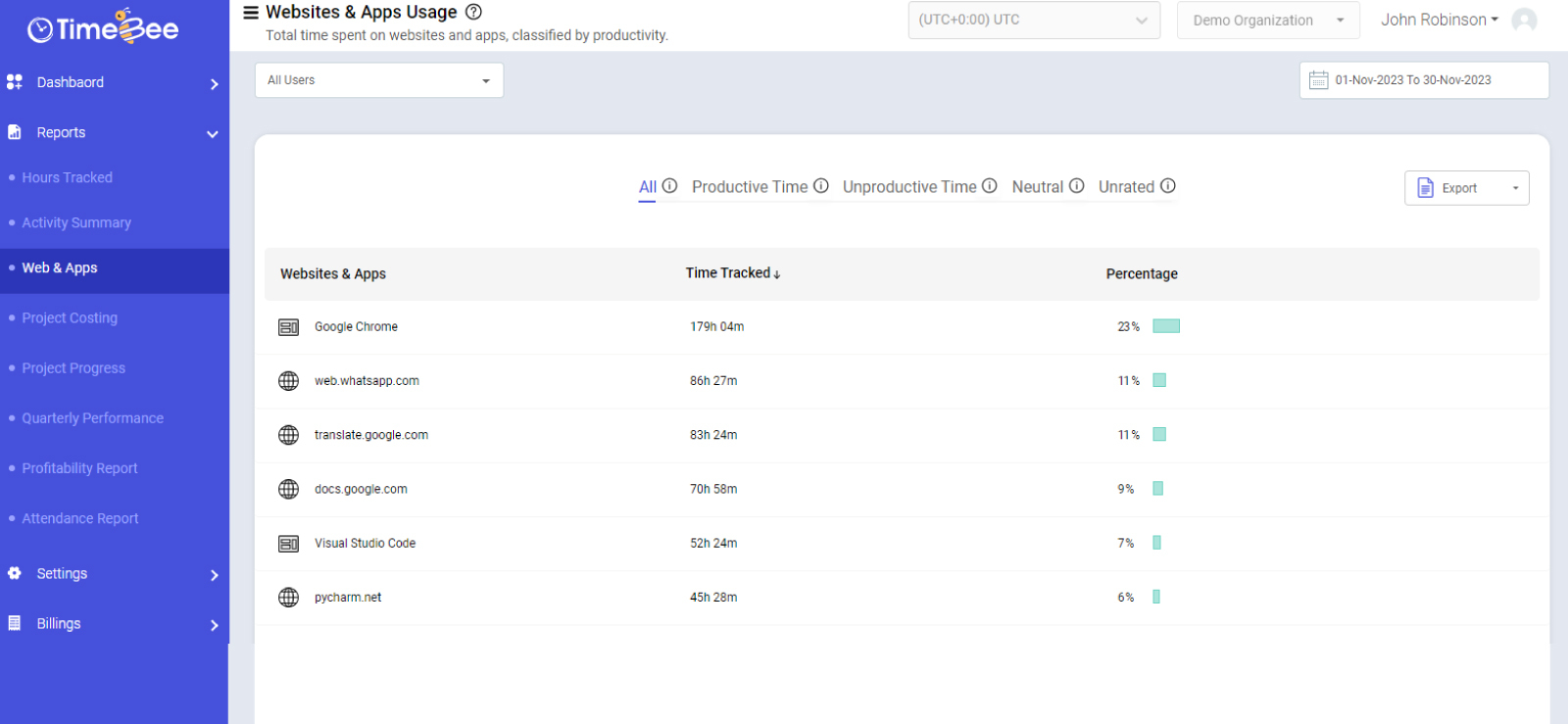Open Profitability Report
The image size is (1568, 724).
79,468
